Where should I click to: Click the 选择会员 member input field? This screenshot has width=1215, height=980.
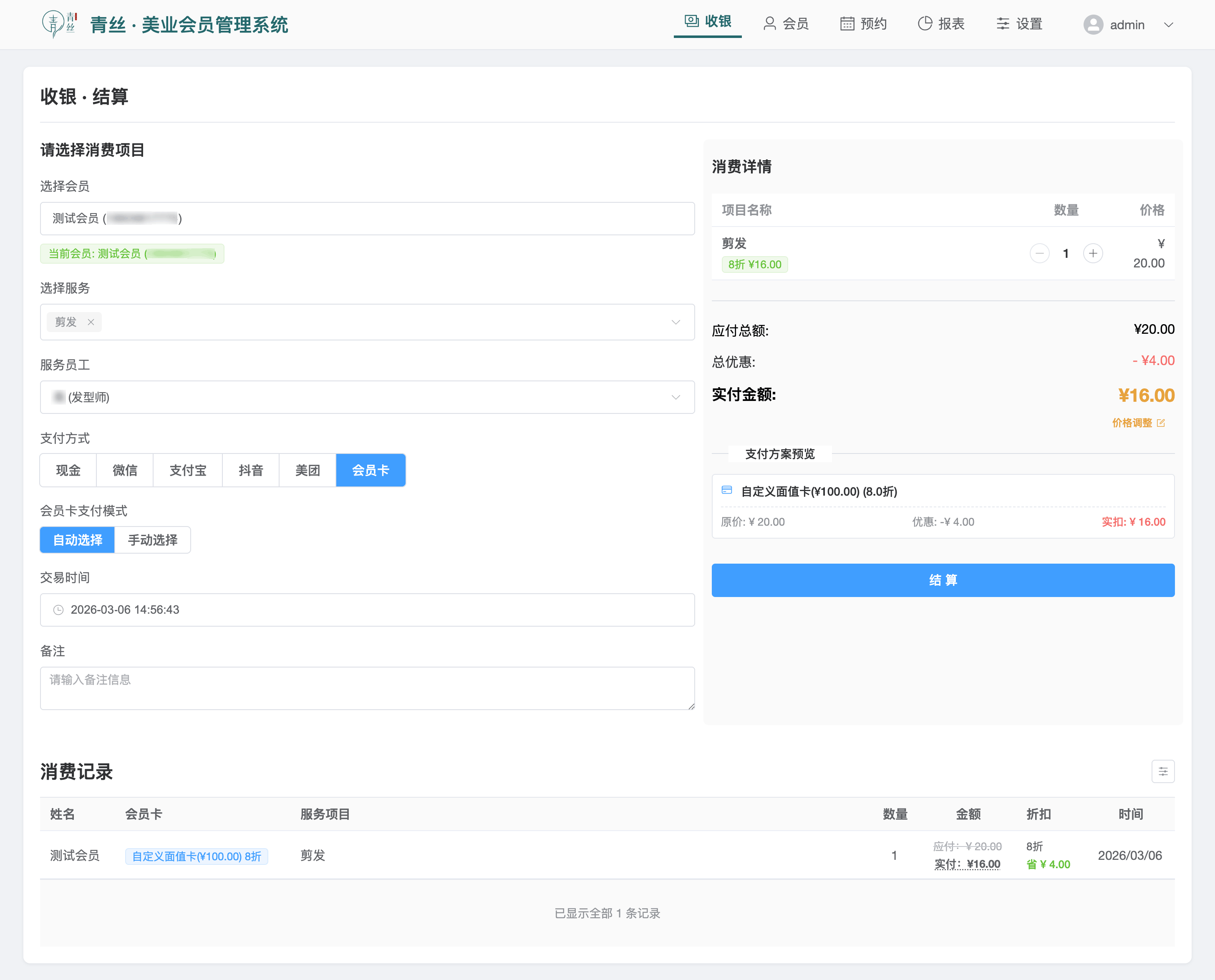pos(367,219)
